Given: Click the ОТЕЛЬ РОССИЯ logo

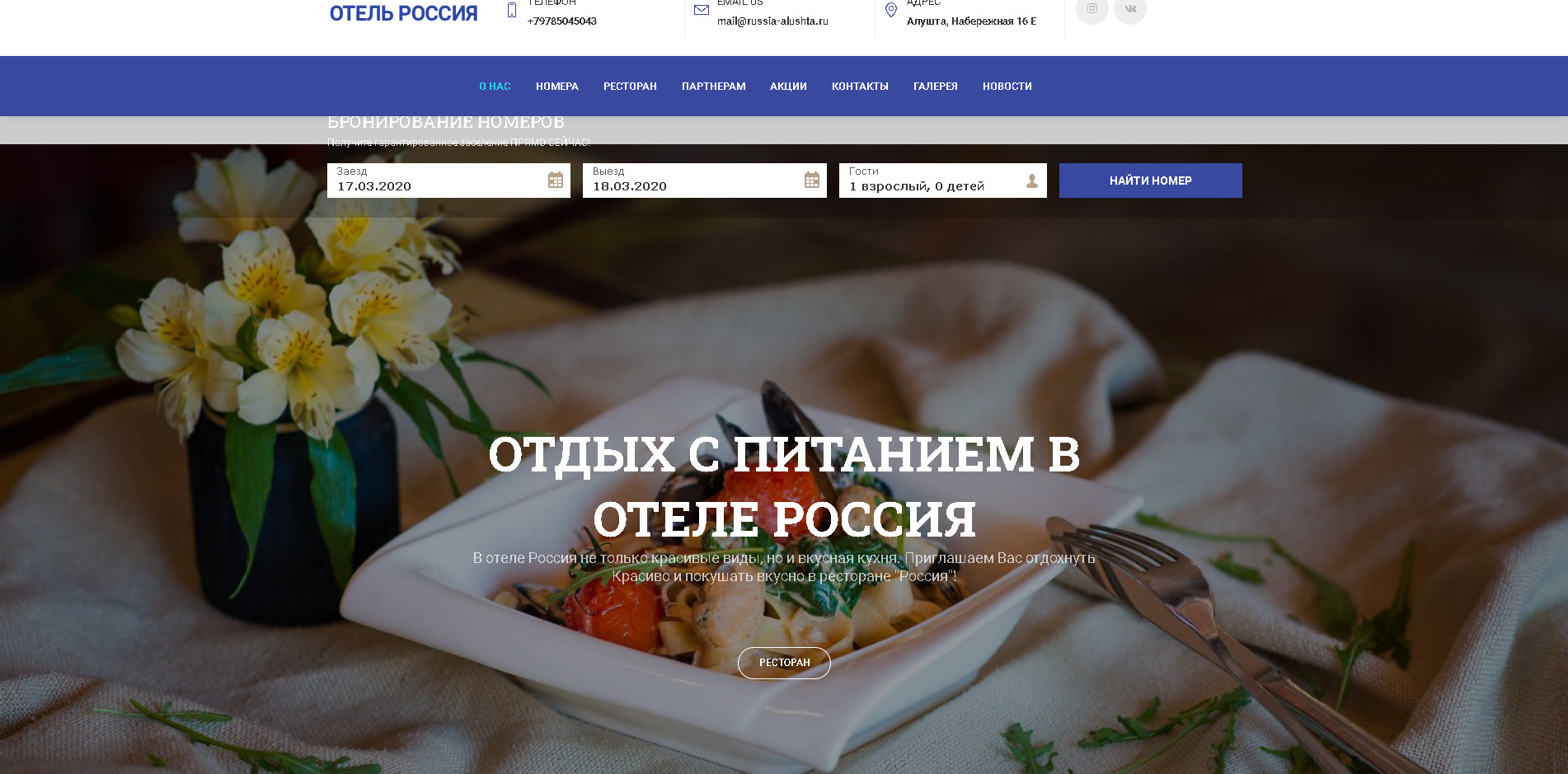Looking at the screenshot, I should [x=403, y=13].
